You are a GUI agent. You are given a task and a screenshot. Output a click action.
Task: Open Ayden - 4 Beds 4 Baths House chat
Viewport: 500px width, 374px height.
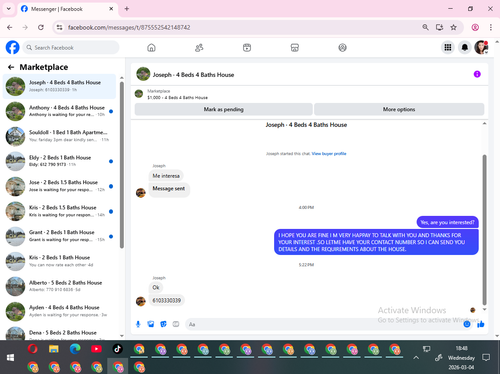[x=59, y=311]
